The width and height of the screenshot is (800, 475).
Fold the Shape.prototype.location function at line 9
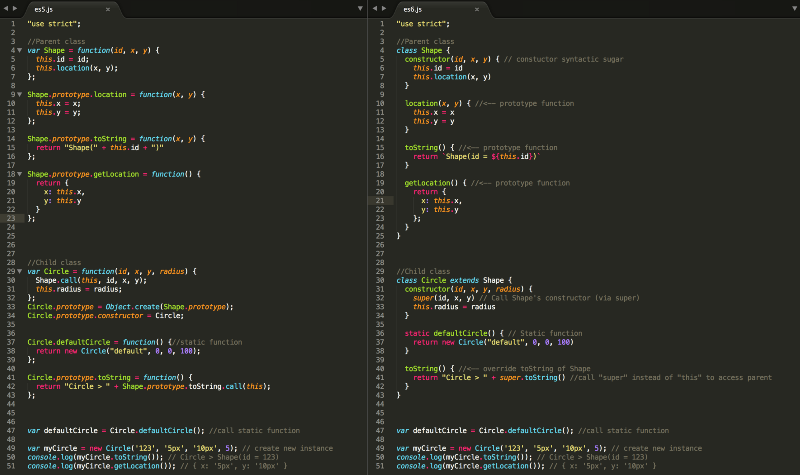(x=19, y=94)
